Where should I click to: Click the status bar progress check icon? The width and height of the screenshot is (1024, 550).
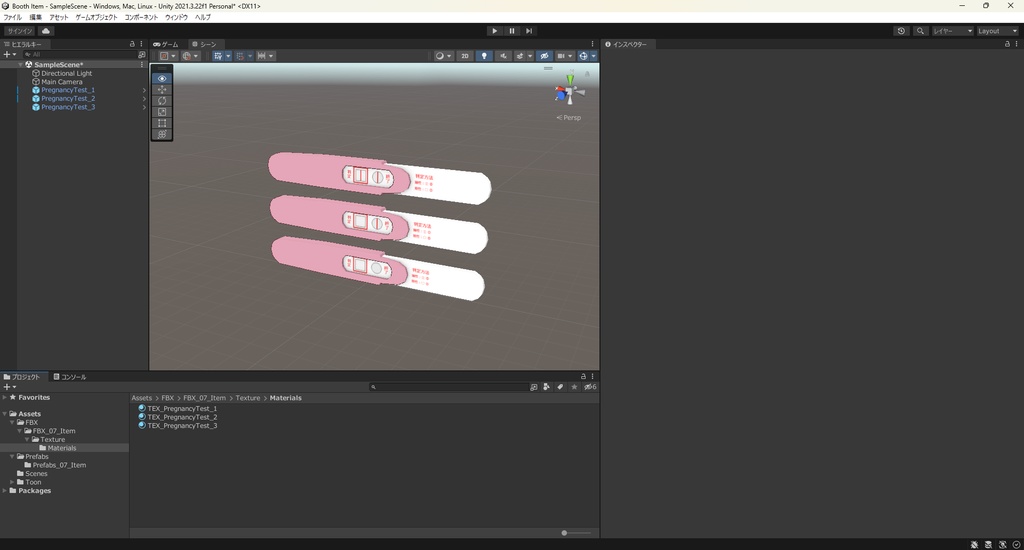1016,544
